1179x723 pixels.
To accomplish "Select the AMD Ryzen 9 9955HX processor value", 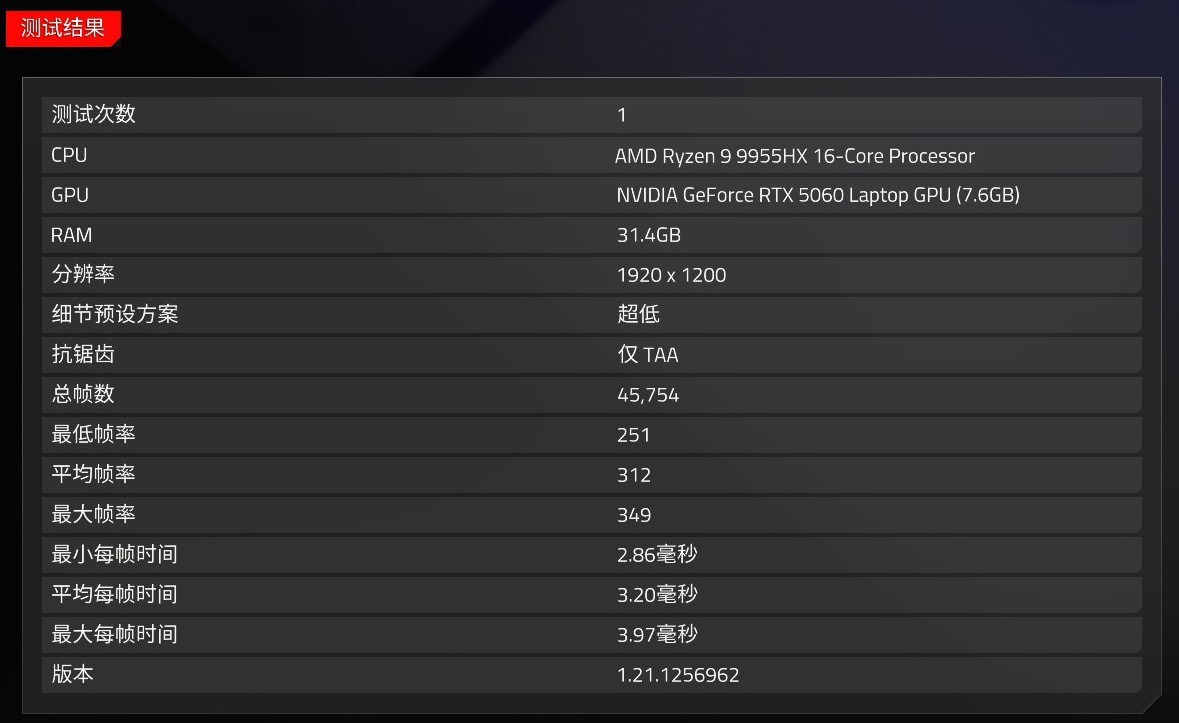I will click(x=795, y=155).
